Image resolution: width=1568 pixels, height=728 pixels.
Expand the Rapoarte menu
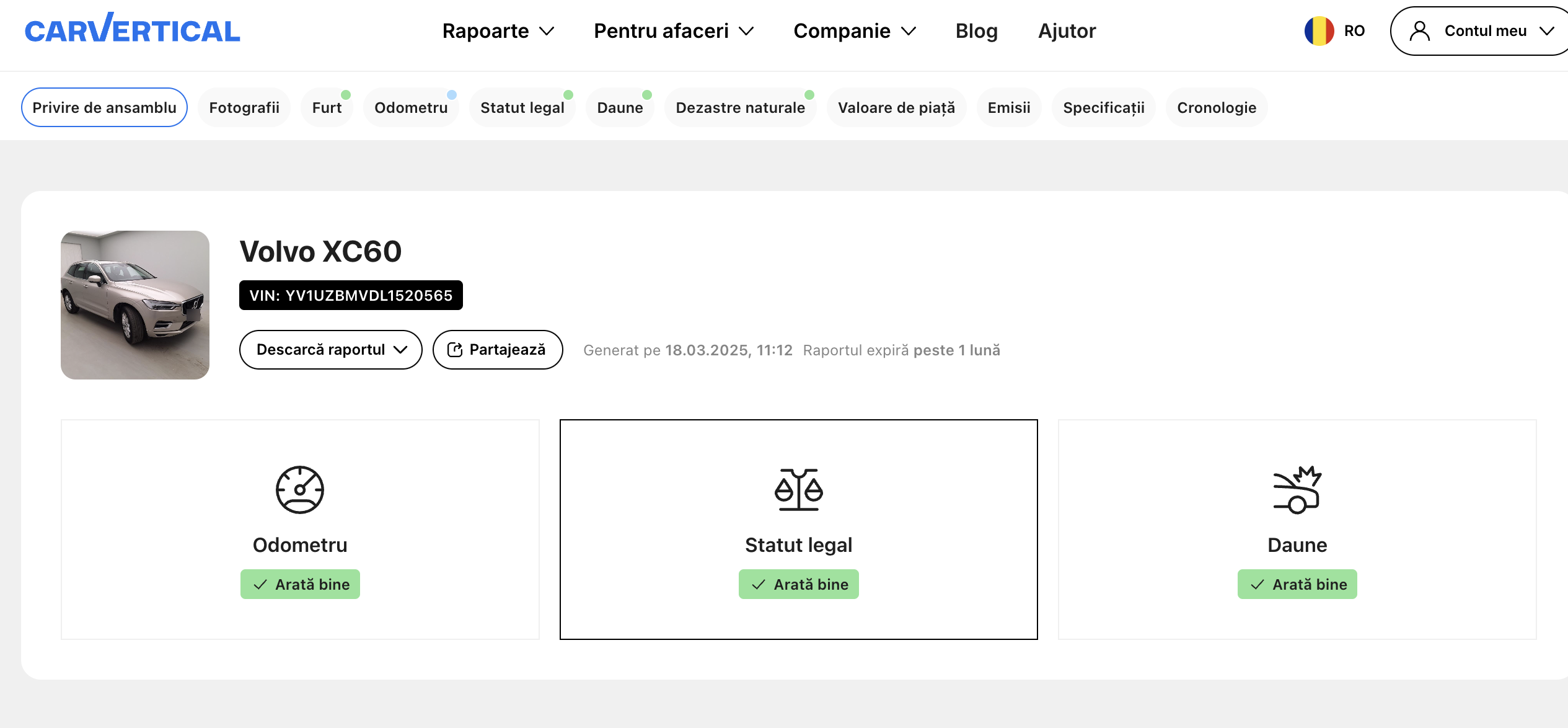498,31
